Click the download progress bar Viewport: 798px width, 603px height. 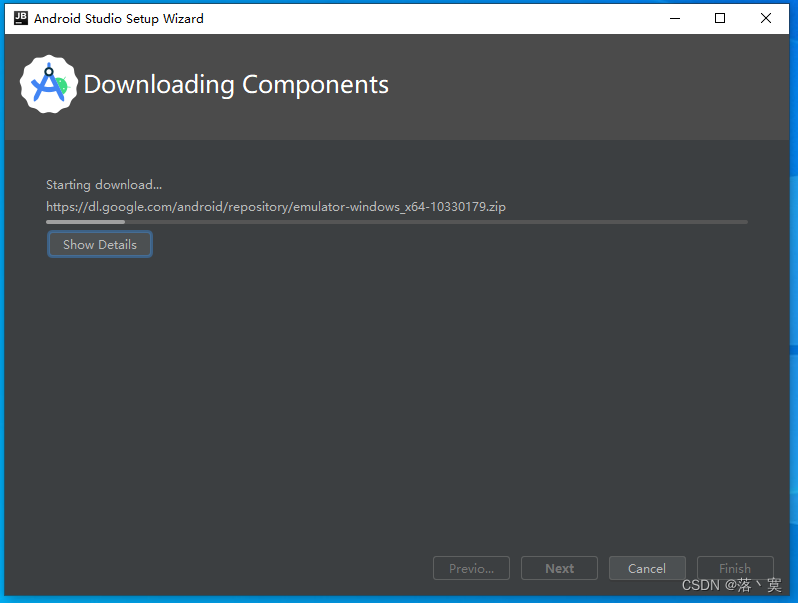(397, 222)
